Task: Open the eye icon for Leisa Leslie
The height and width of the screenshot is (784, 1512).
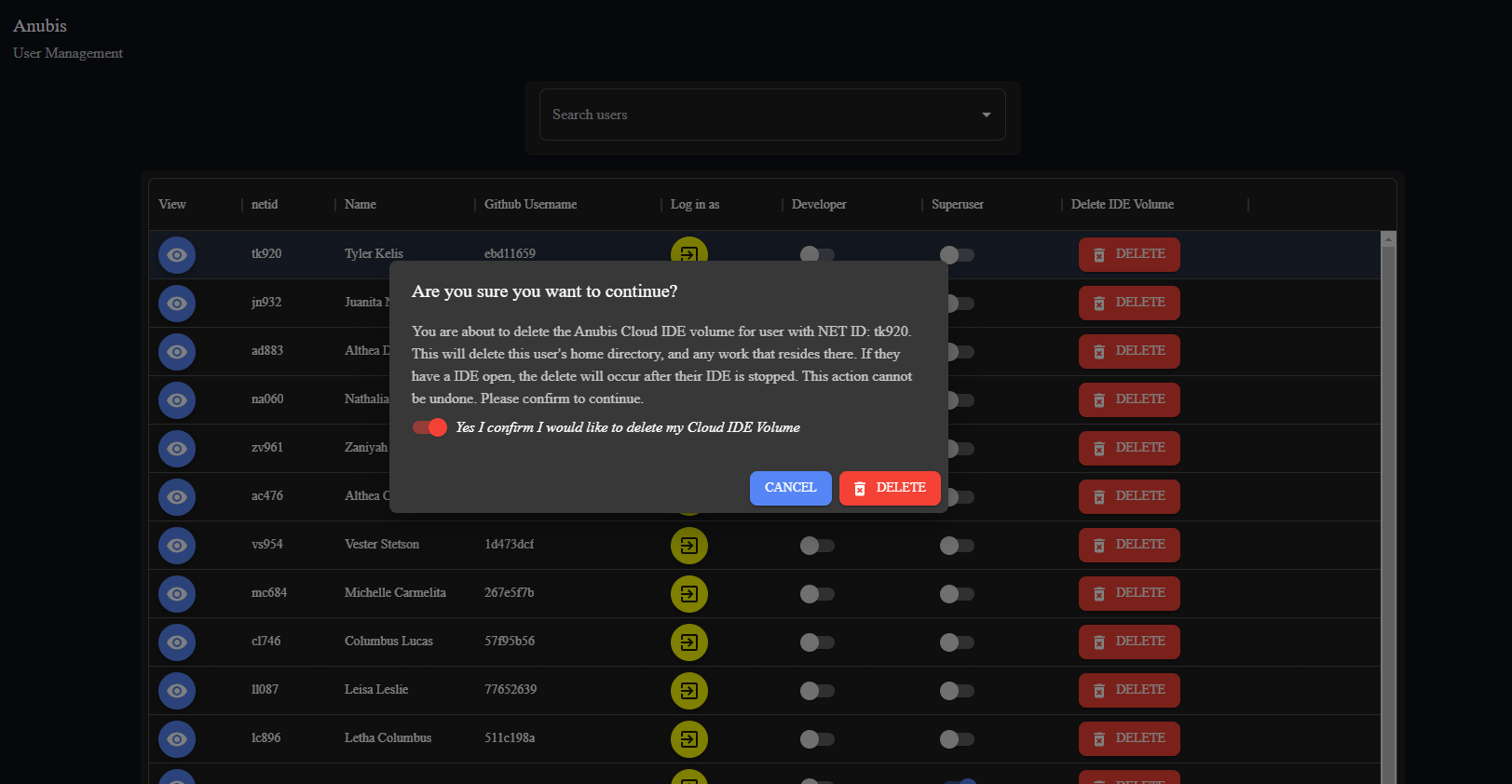Action: pyautogui.click(x=177, y=691)
